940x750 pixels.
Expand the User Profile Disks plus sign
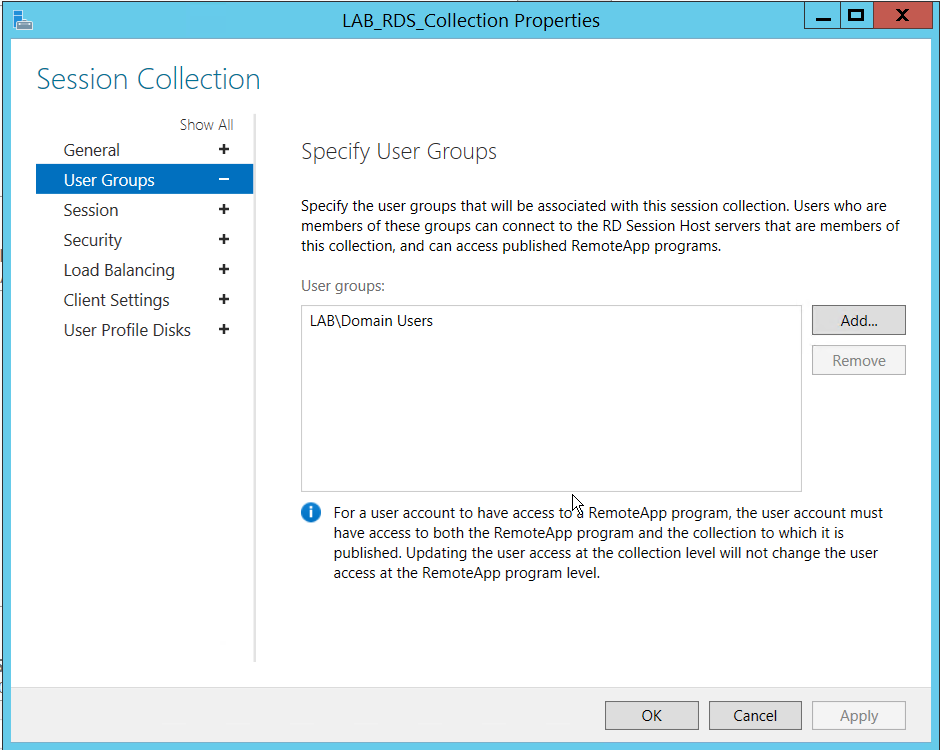pos(224,330)
